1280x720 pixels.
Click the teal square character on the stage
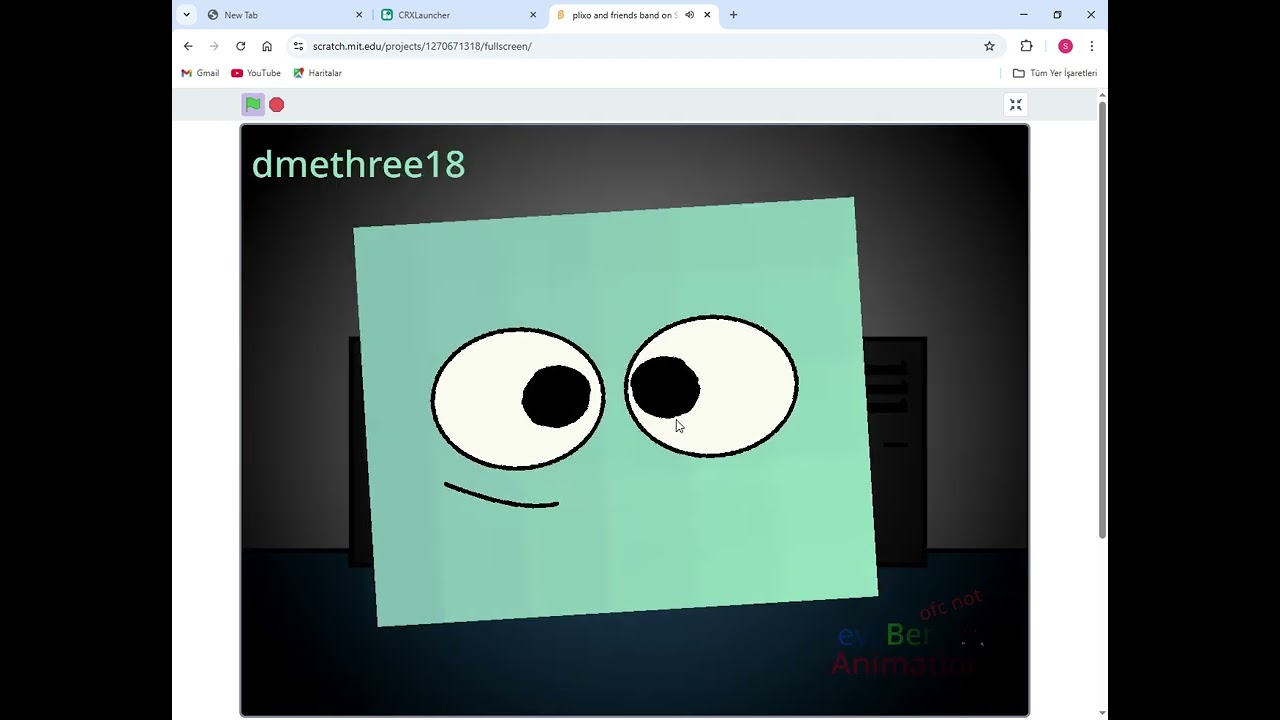614,412
